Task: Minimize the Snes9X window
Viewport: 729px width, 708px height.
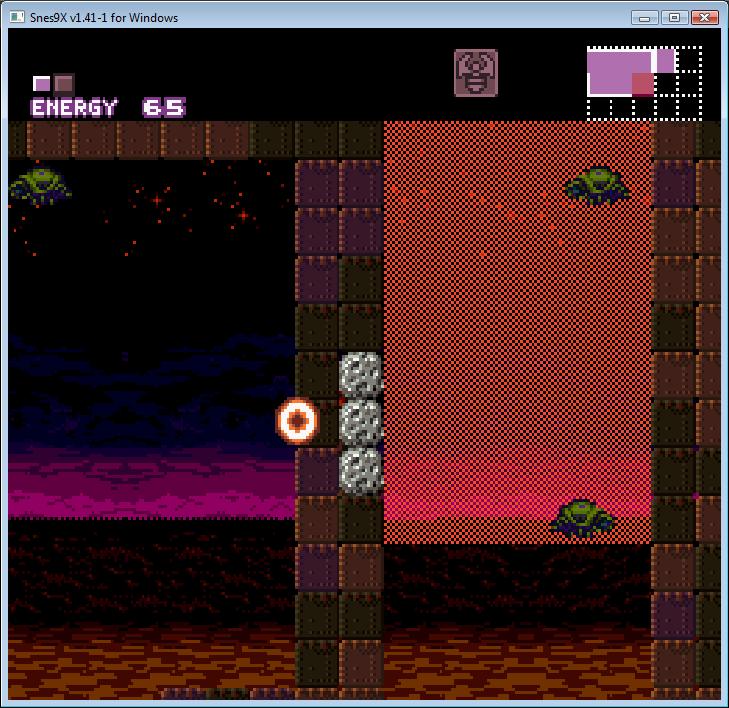Action: 644,18
